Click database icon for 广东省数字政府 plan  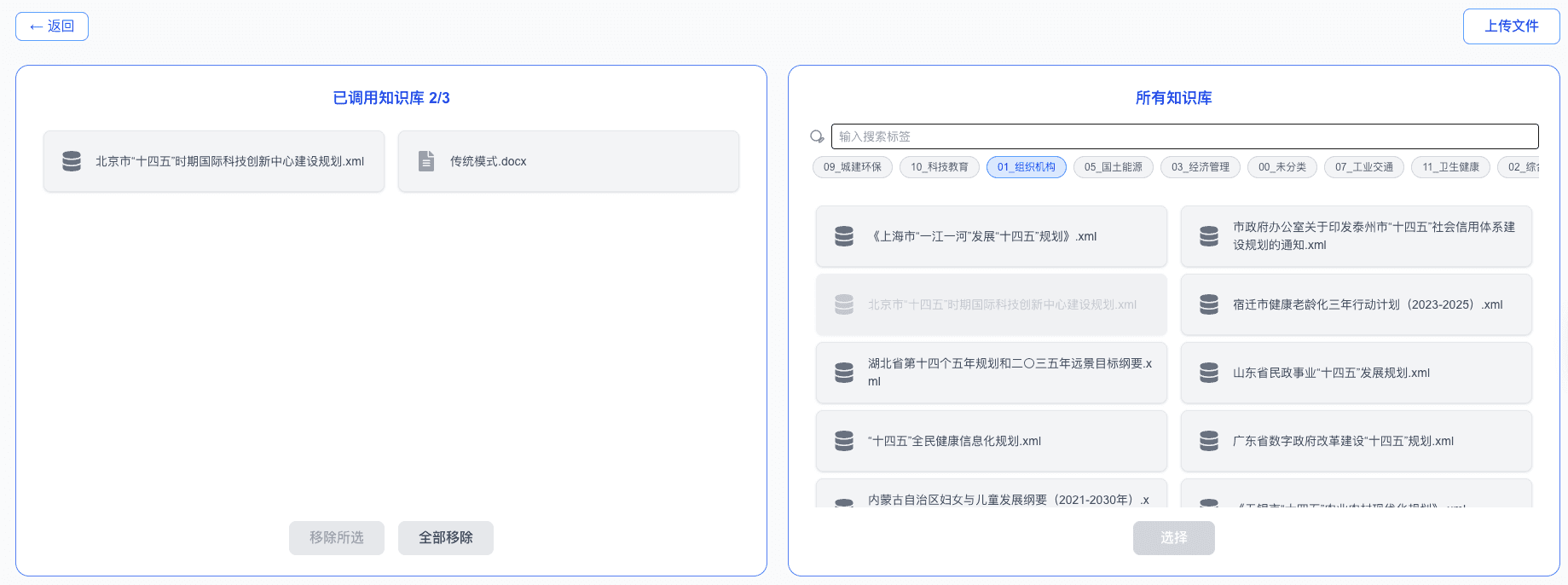tap(1209, 441)
